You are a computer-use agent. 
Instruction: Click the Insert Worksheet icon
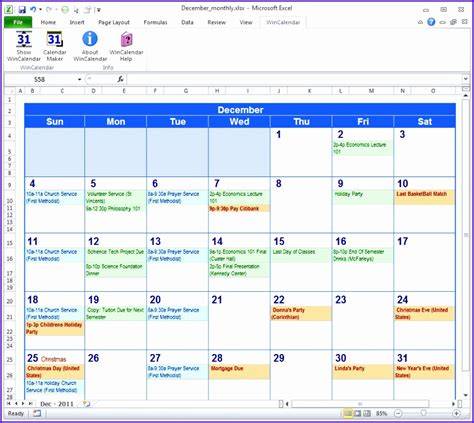pyautogui.click(x=86, y=404)
